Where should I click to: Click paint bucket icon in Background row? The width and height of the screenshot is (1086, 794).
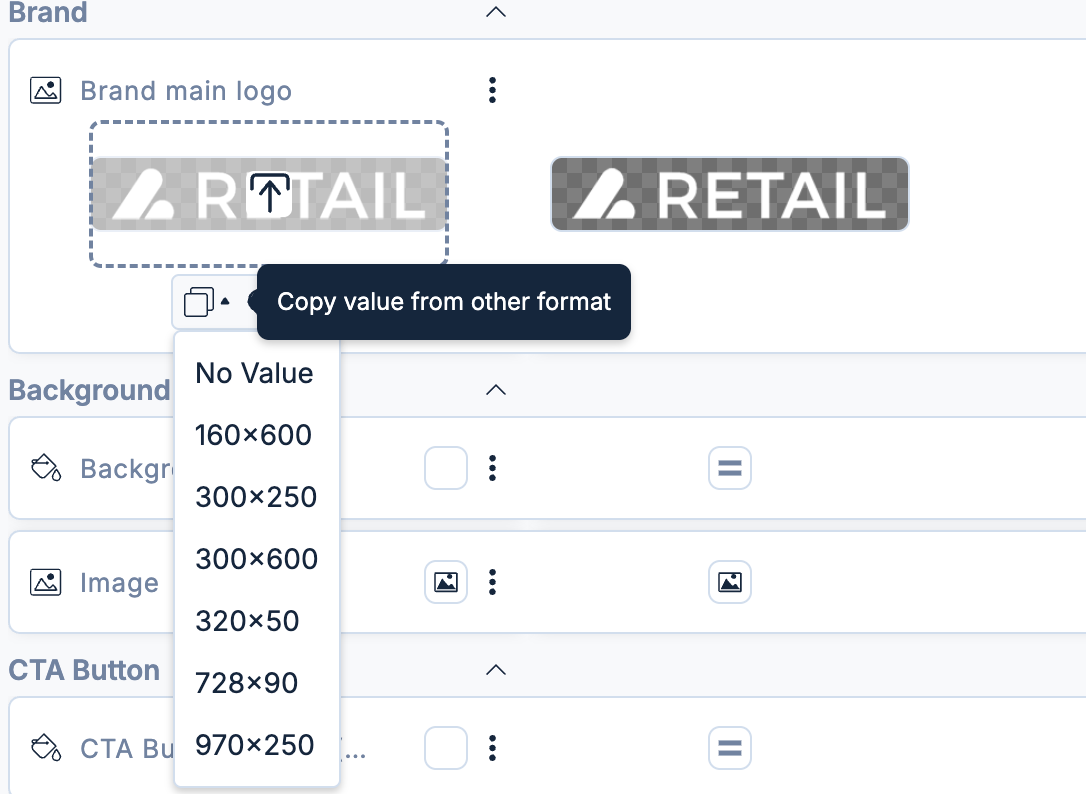pyautogui.click(x=46, y=468)
